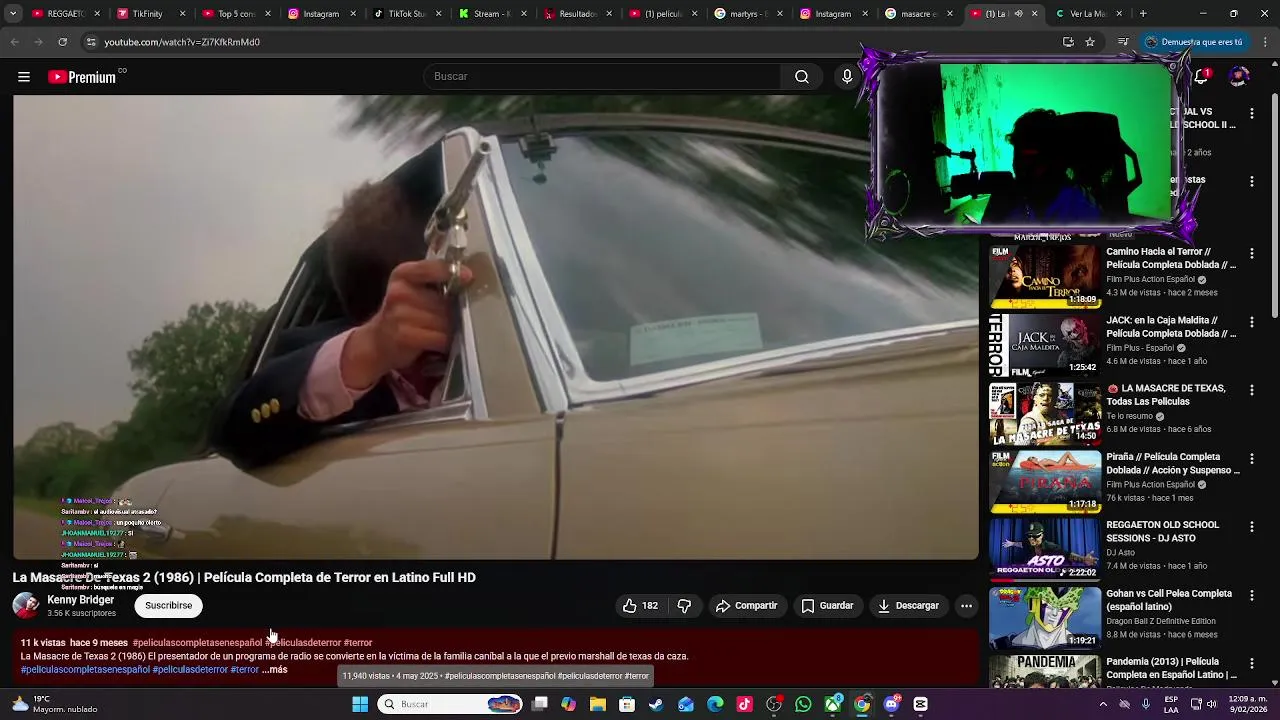Screen dimensions: 1280x720
Task: Open options for Camino Hacia el Terror video
Action: pyautogui.click(x=1251, y=254)
